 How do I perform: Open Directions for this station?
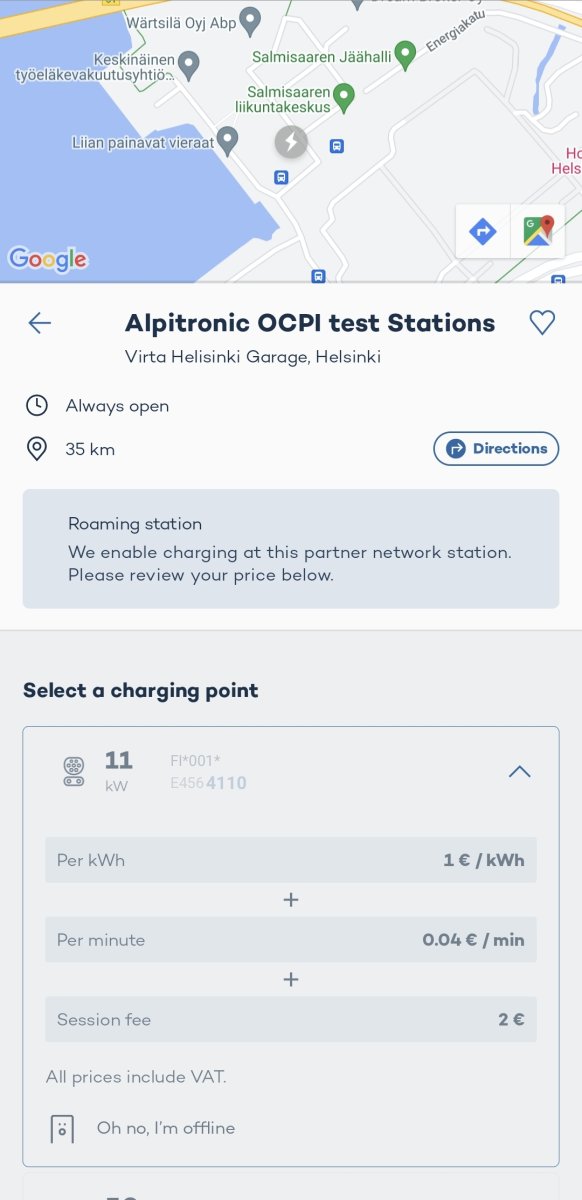(496, 448)
